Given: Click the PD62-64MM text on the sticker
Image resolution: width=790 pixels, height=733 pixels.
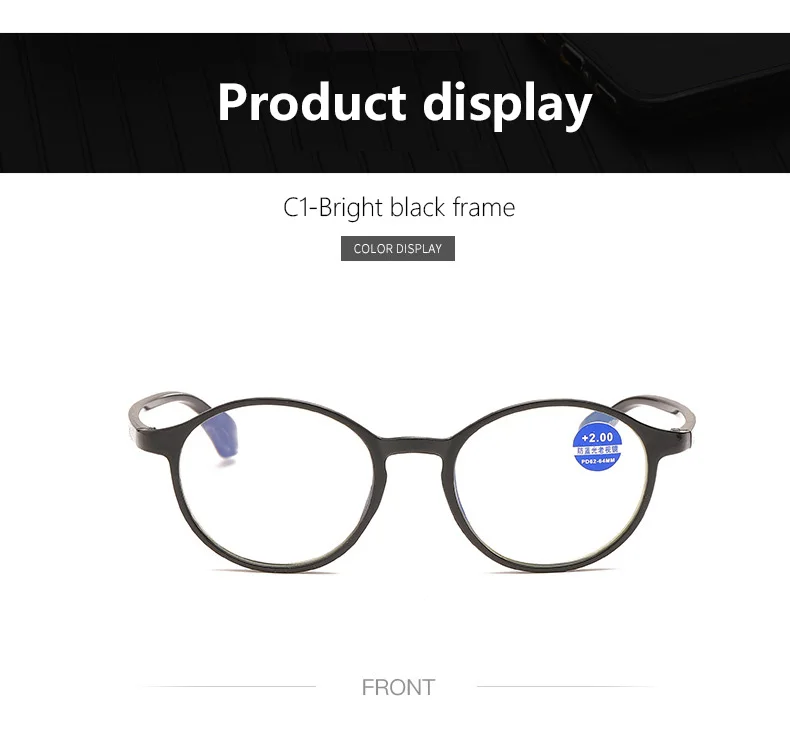Looking at the screenshot, I should point(598,461).
